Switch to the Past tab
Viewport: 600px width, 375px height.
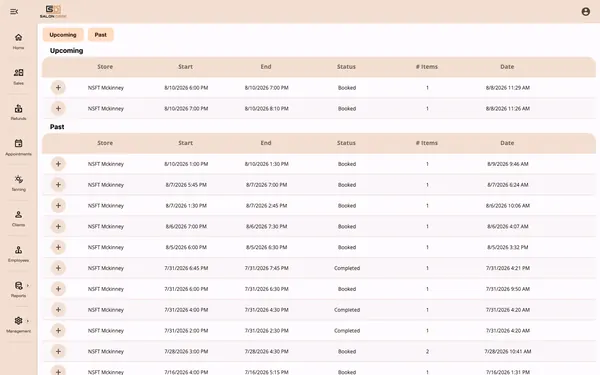coord(101,35)
